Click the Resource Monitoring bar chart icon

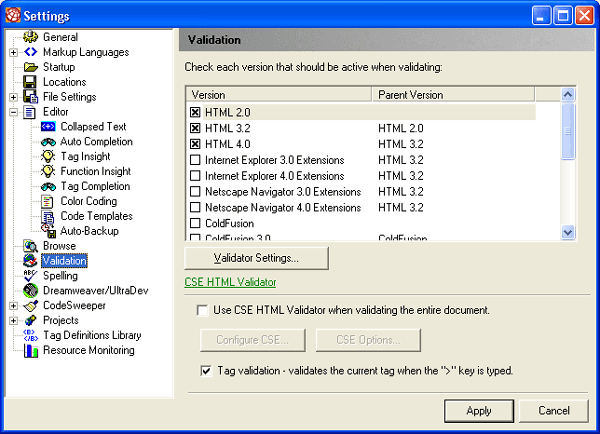(31, 350)
